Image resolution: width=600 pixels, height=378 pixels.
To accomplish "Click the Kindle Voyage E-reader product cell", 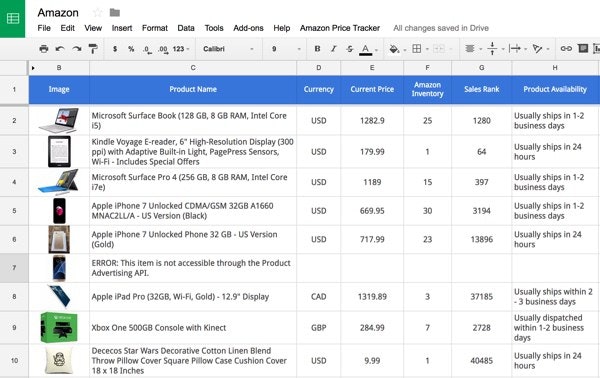I will [x=193, y=152].
